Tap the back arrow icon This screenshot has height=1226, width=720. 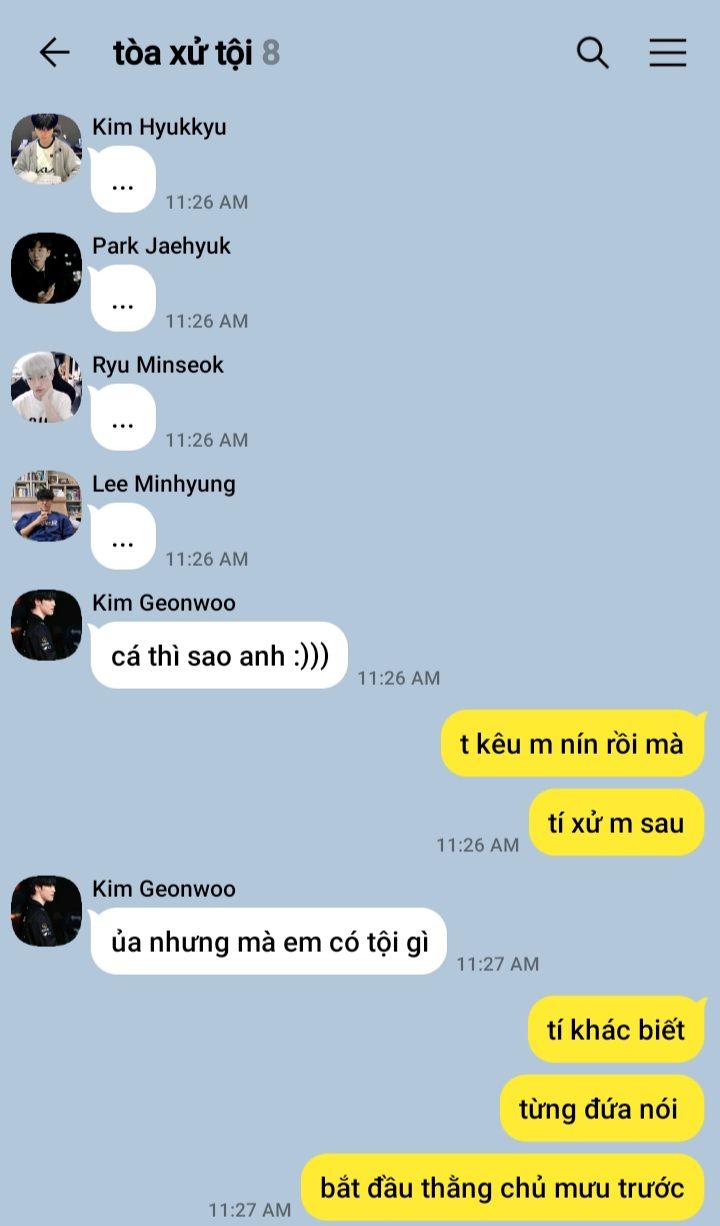coord(54,52)
